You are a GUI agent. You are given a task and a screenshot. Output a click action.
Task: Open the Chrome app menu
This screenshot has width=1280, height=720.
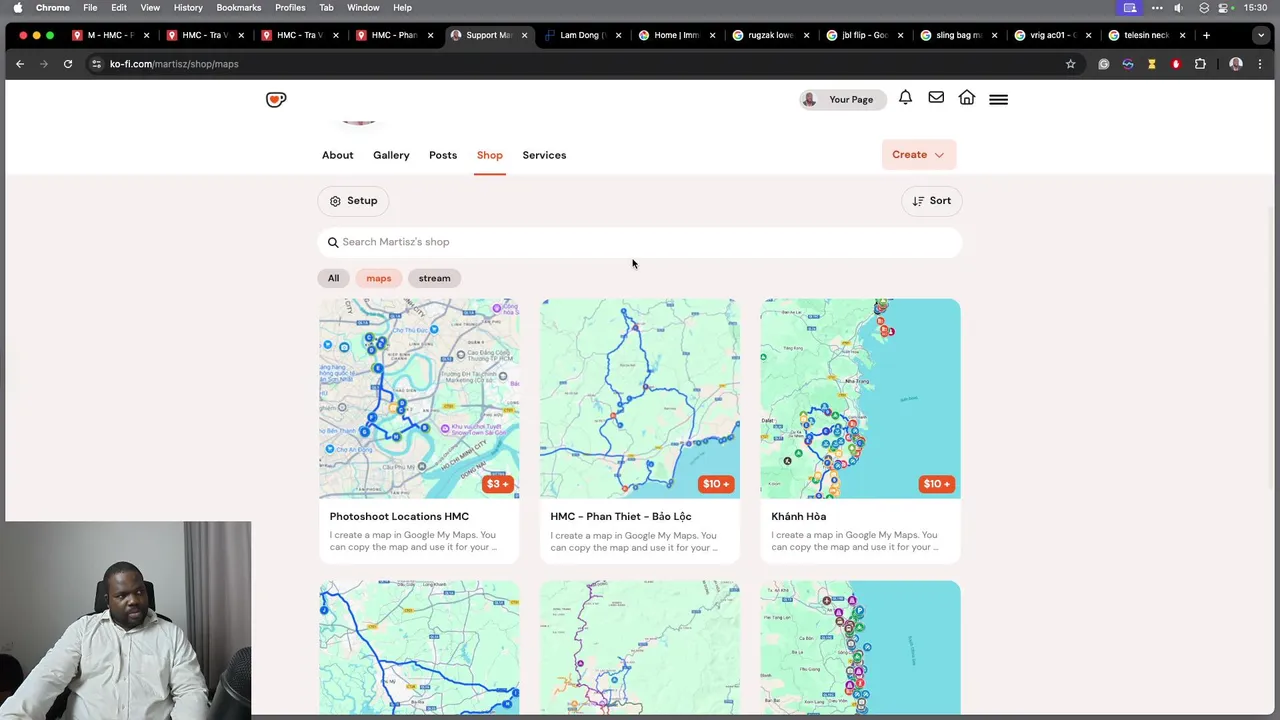tap(52, 8)
